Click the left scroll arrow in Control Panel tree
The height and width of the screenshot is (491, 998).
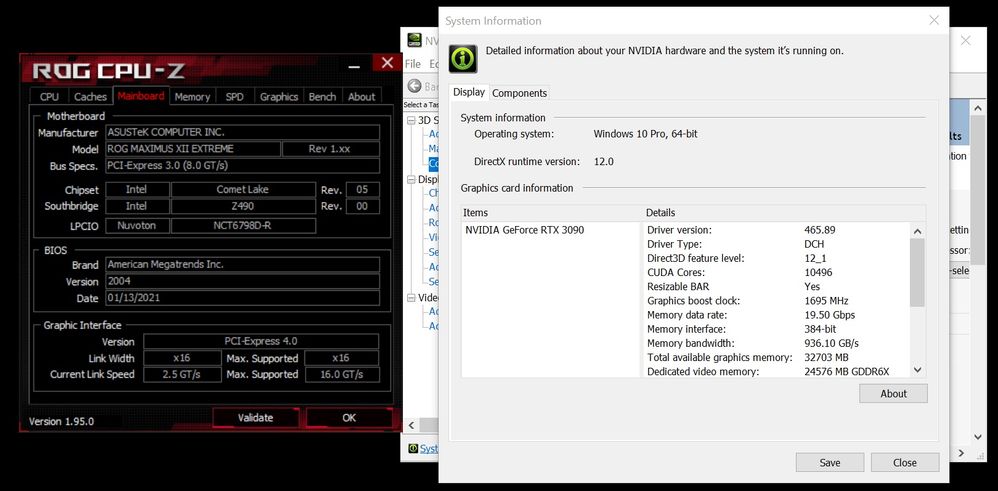411,425
